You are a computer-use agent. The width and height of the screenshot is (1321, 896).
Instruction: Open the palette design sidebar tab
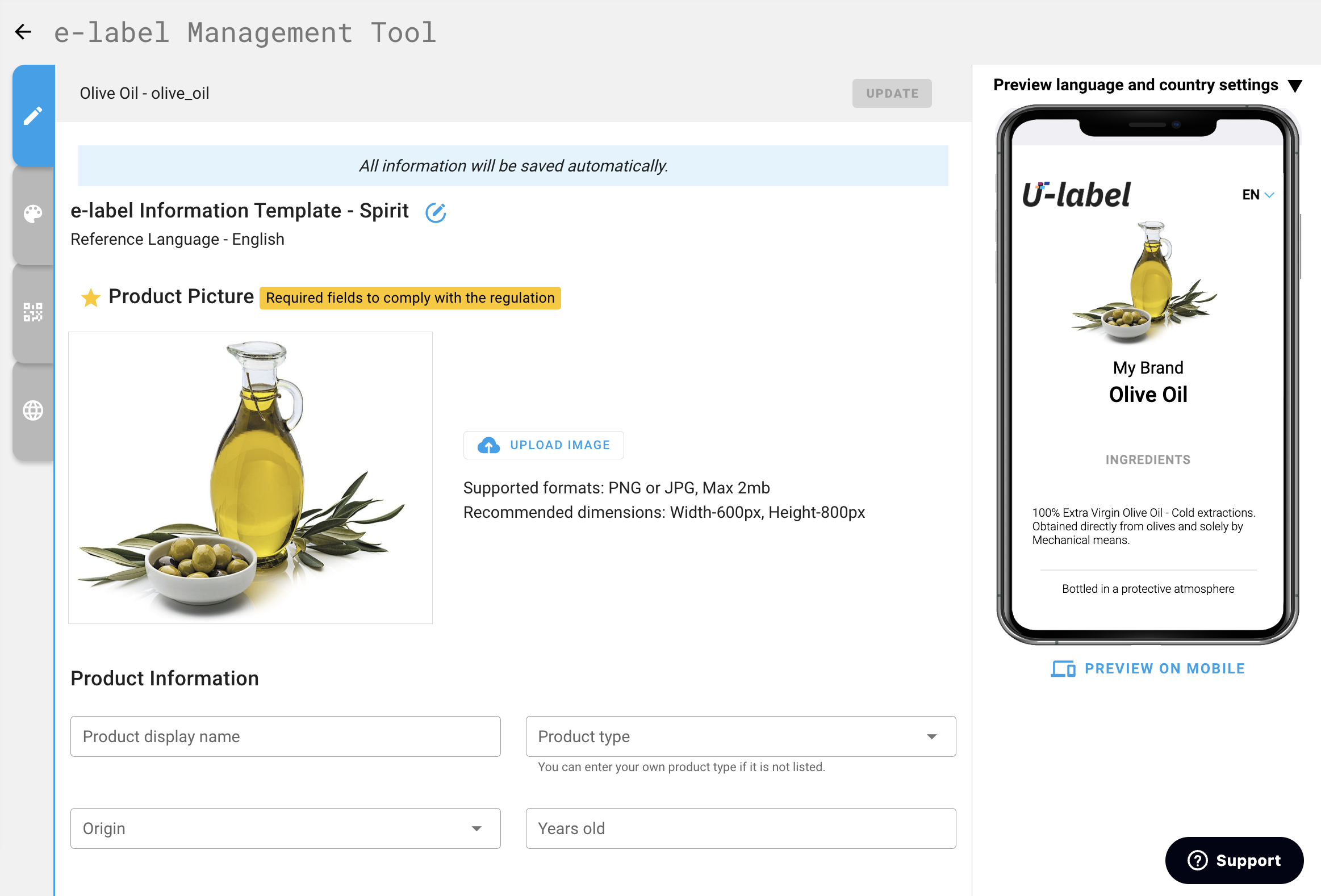(33, 213)
